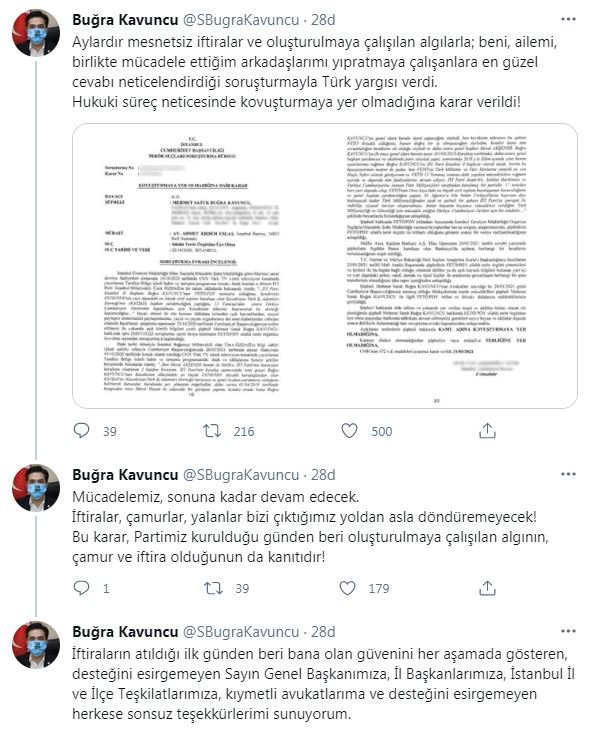Click profile avatar on second tweet
600x731 pixels.
(36, 488)
